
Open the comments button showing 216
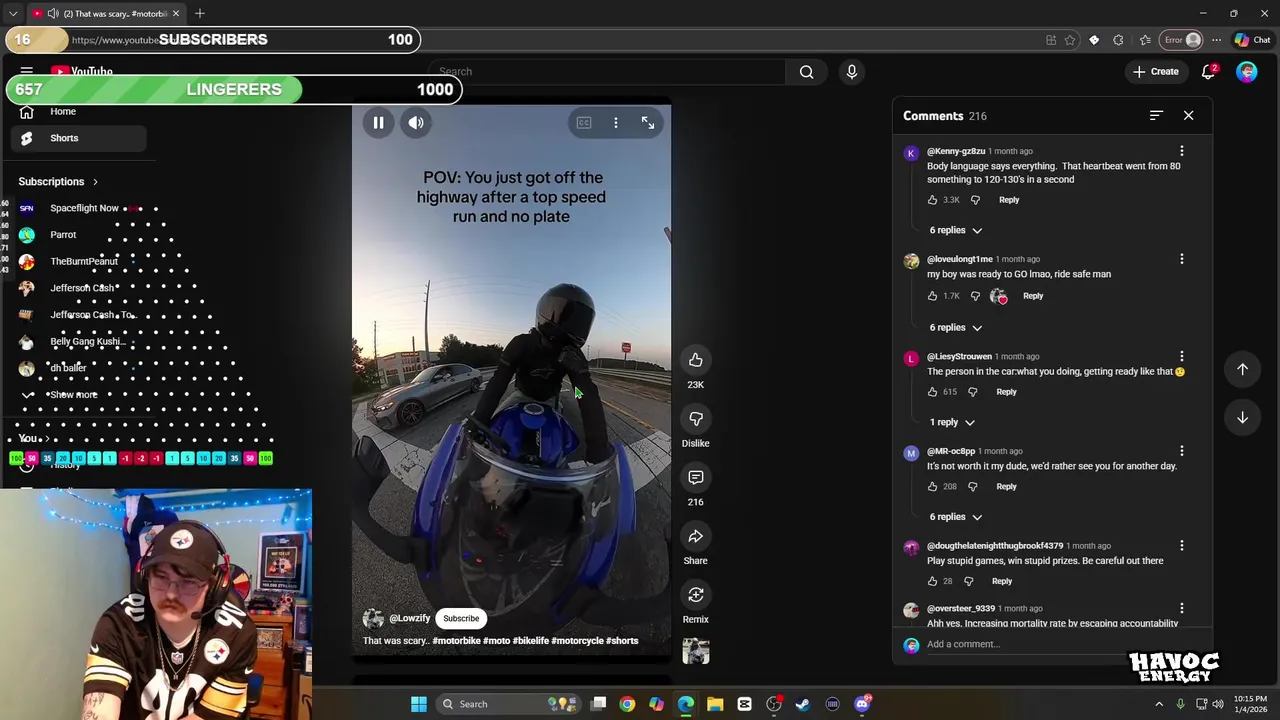coord(696,478)
